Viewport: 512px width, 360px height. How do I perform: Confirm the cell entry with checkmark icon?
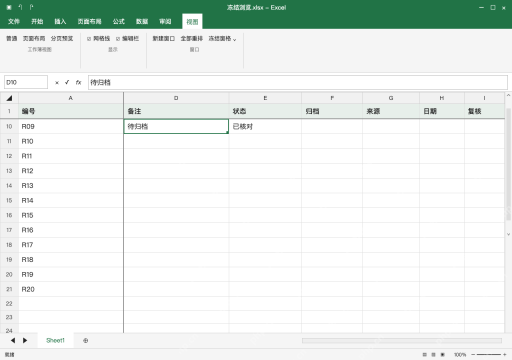pos(67,82)
